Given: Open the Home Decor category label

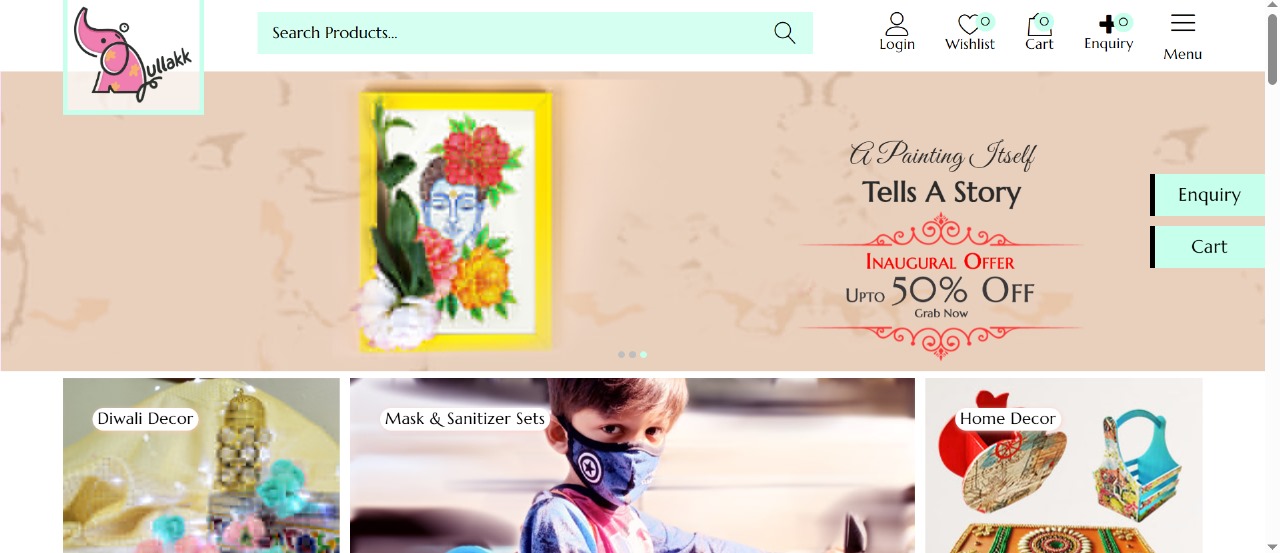Looking at the screenshot, I should [x=1008, y=419].
